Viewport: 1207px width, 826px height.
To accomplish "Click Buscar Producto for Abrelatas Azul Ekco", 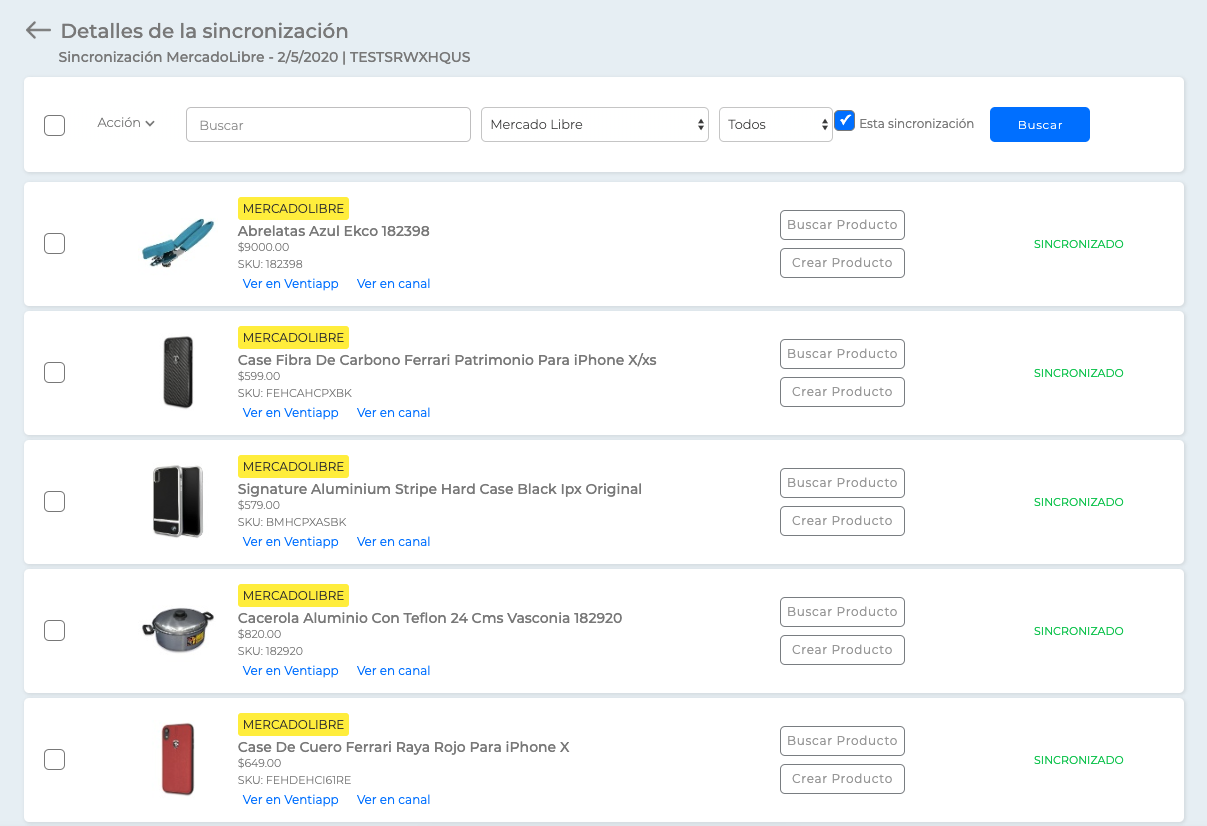I will click(842, 225).
